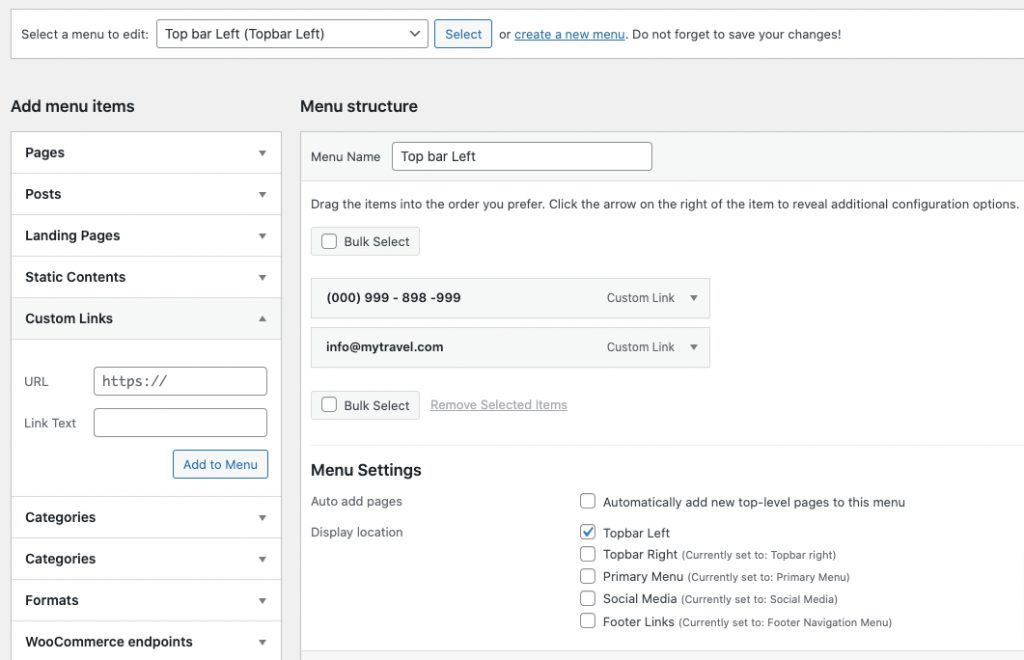Uncheck the Topbar Left display location
The height and width of the screenshot is (660, 1024).
[588, 532]
